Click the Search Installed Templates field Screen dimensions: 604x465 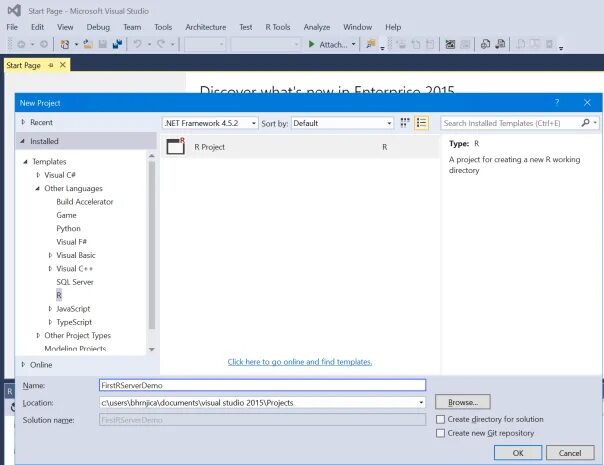point(510,123)
